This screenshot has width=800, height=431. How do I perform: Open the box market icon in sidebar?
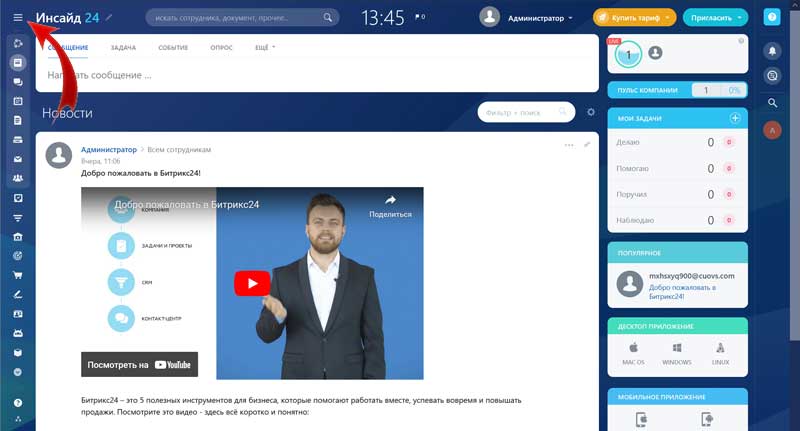click(18, 352)
